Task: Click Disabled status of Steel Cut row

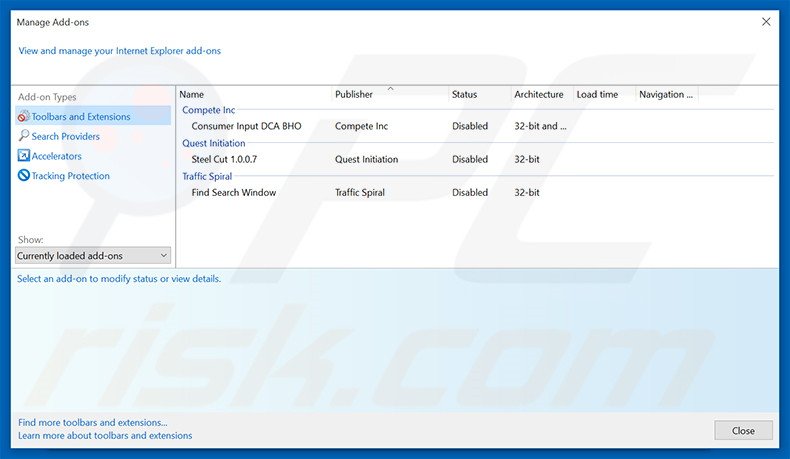Action: point(470,159)
